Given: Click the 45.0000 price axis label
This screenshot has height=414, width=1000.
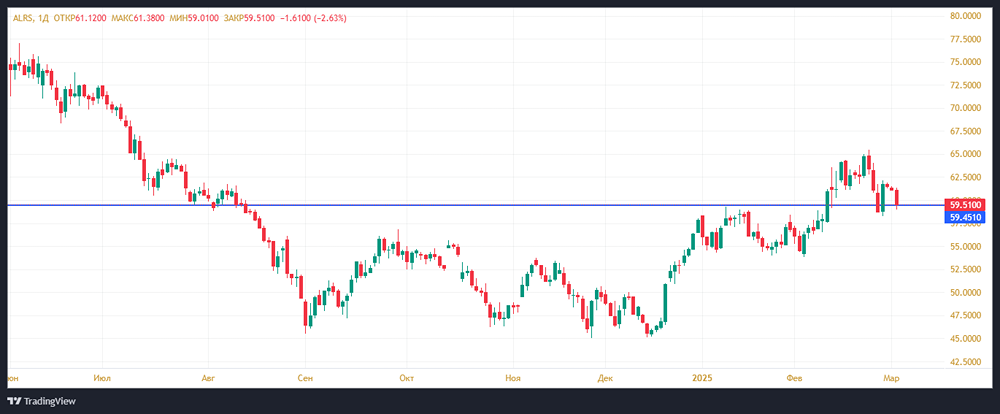Looking at the screenshot, I should 965,339.
